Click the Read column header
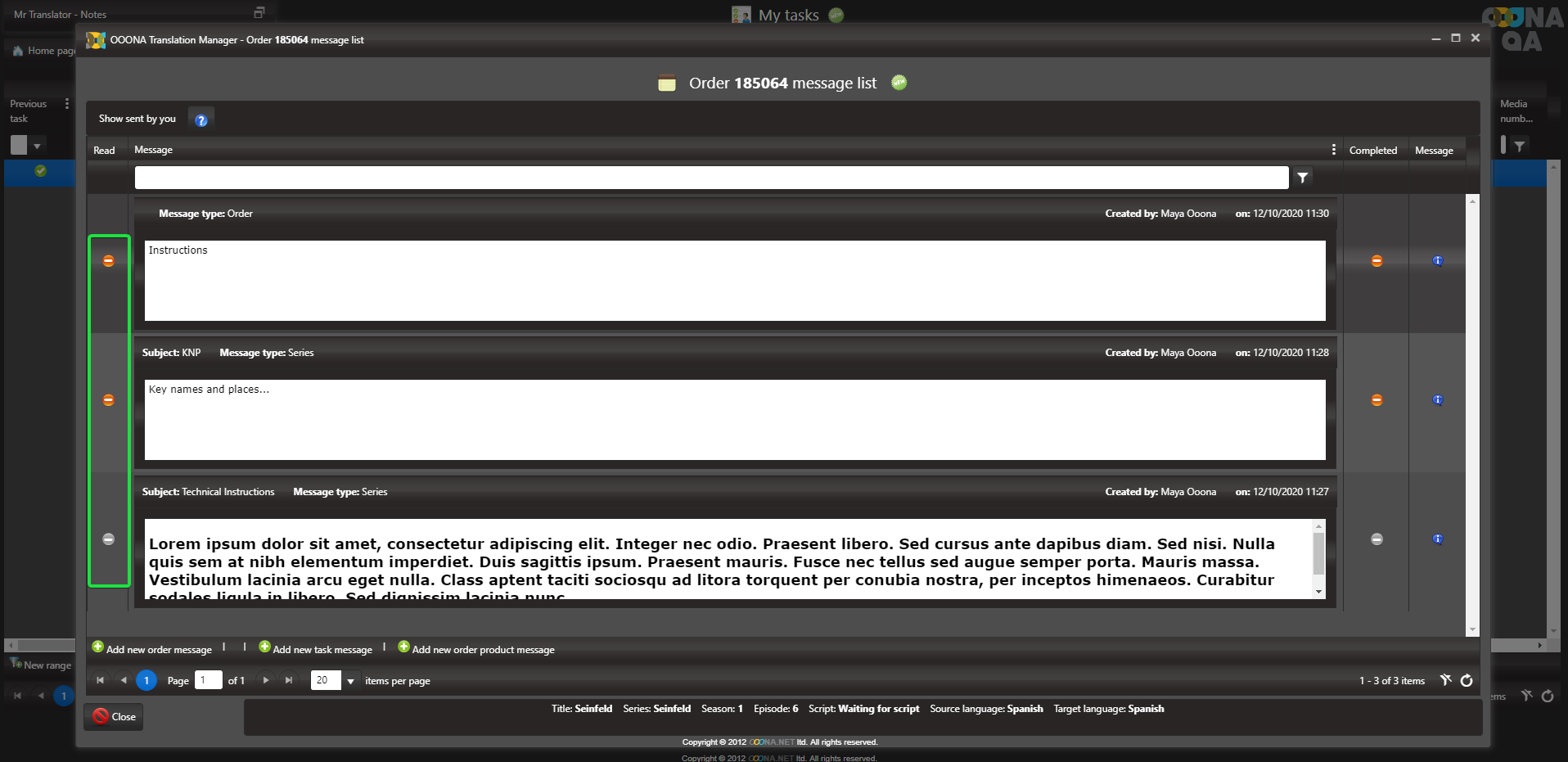 tap(104, 151)
